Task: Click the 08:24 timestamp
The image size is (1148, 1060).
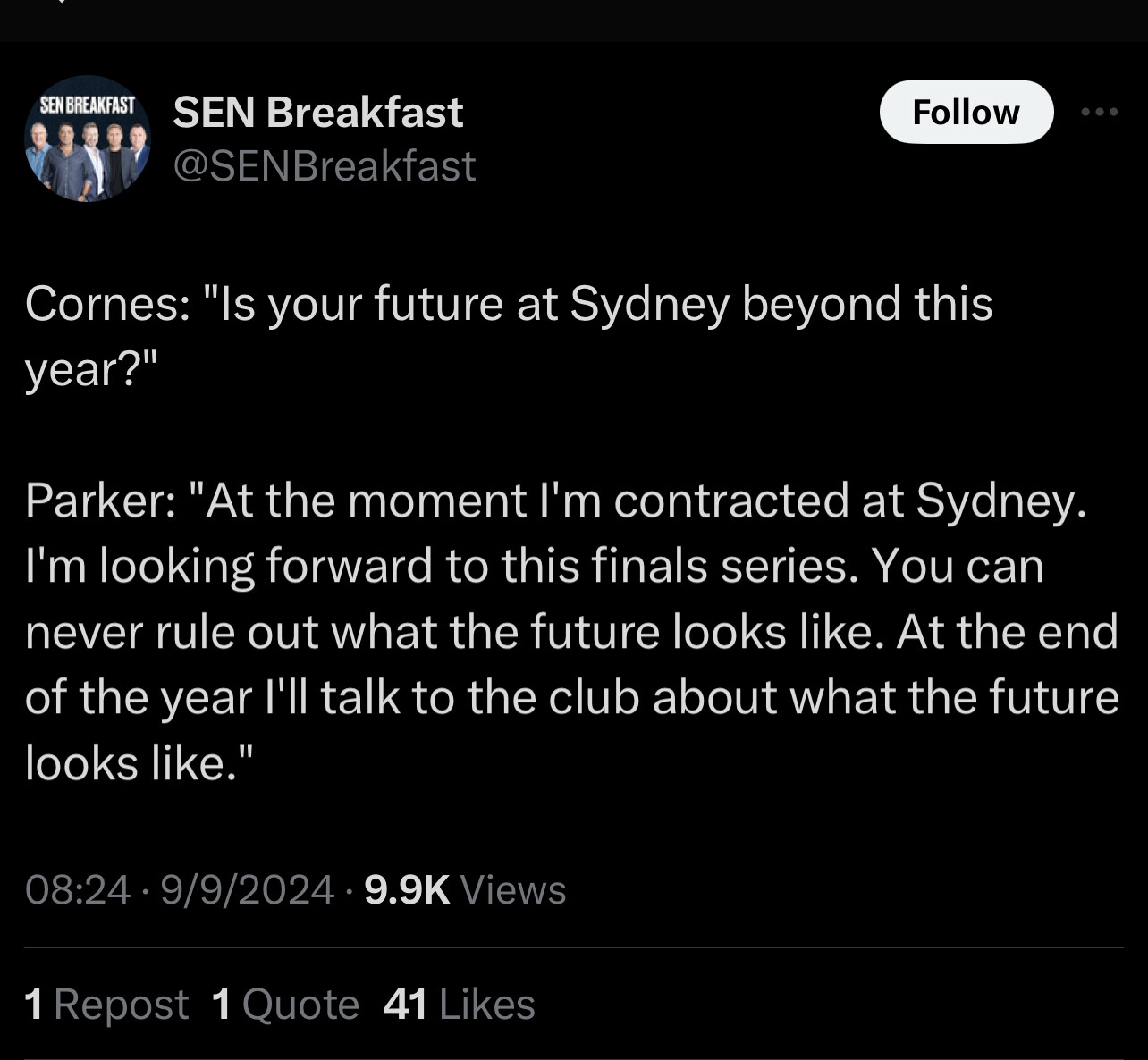Action: 78,889
